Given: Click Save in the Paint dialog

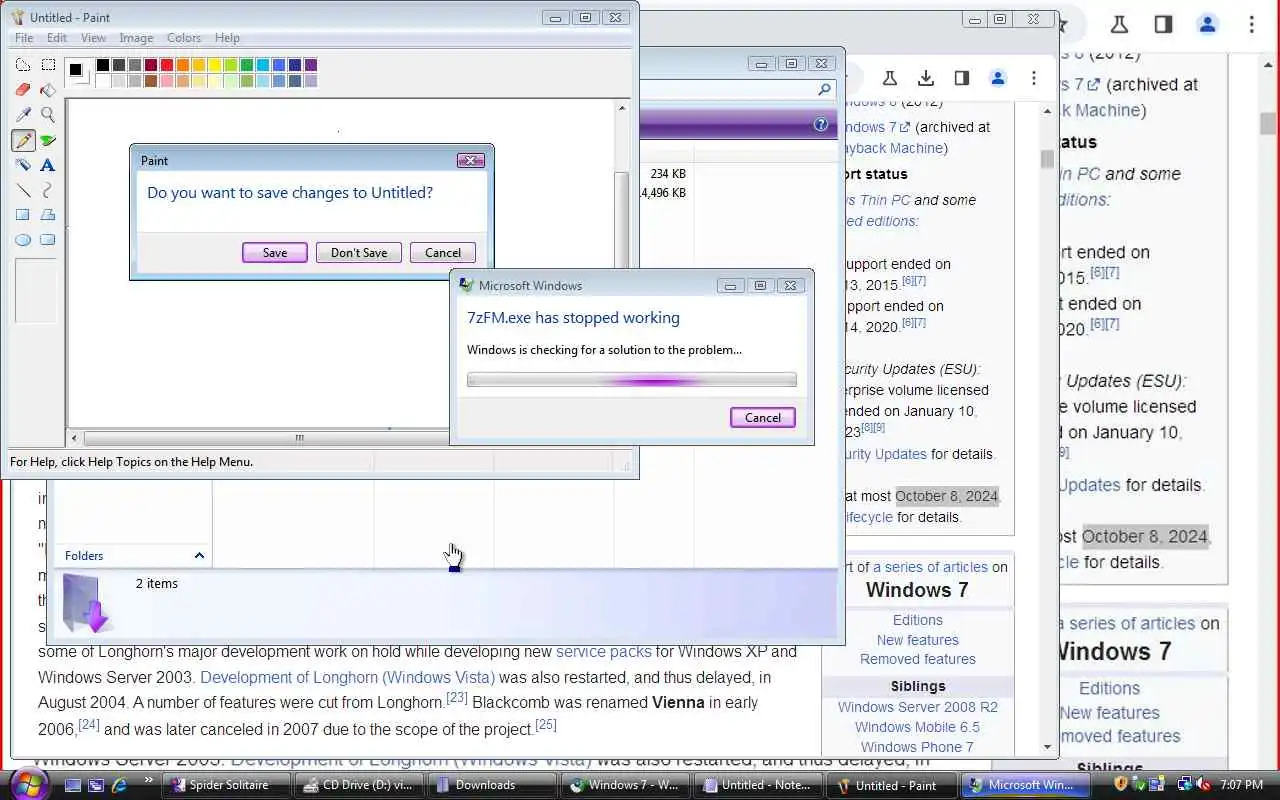Looking at the screenshot, I should coord(275,253).
